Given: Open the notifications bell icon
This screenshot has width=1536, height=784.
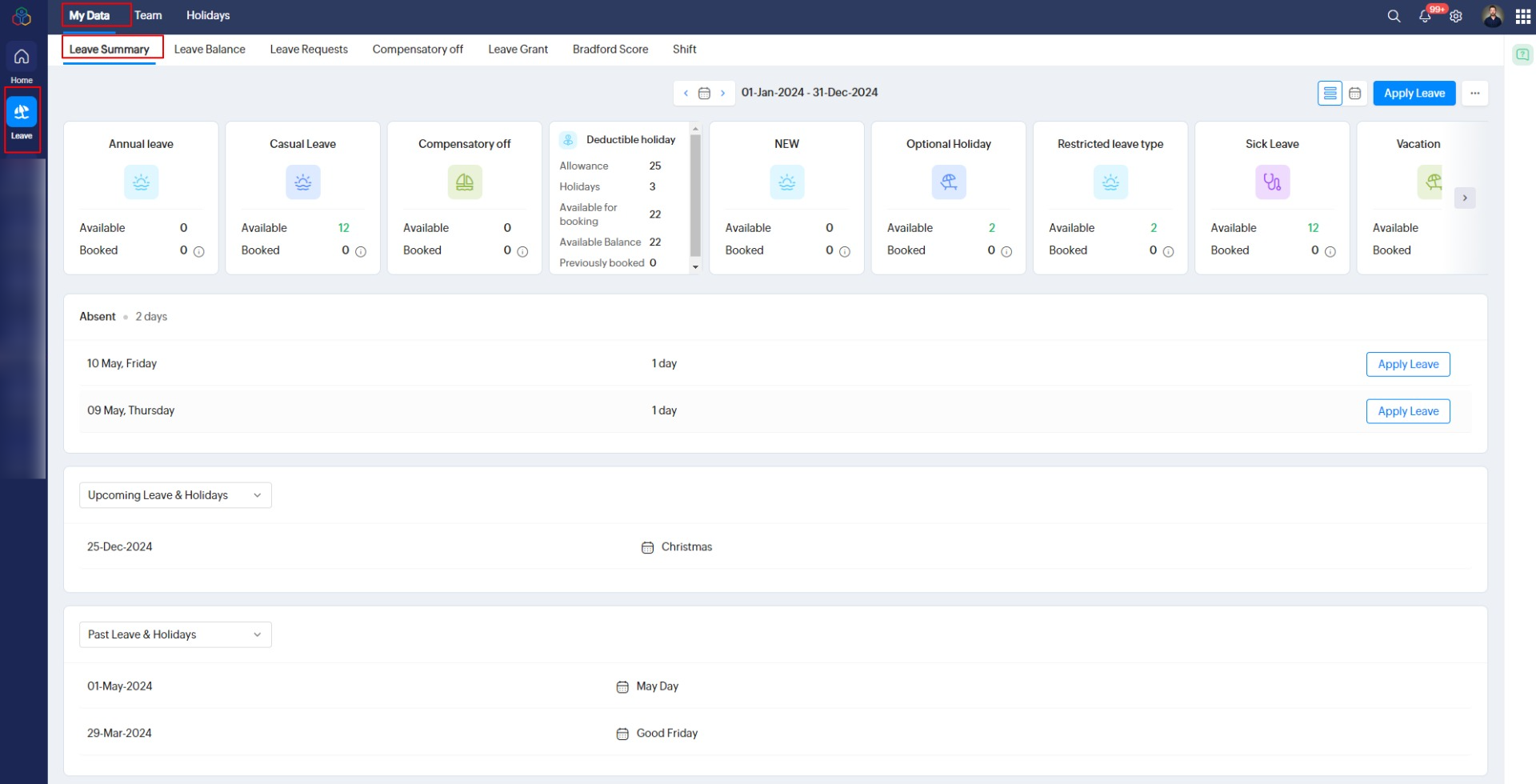Looking at the screenshot, I should click(1425, 16).
